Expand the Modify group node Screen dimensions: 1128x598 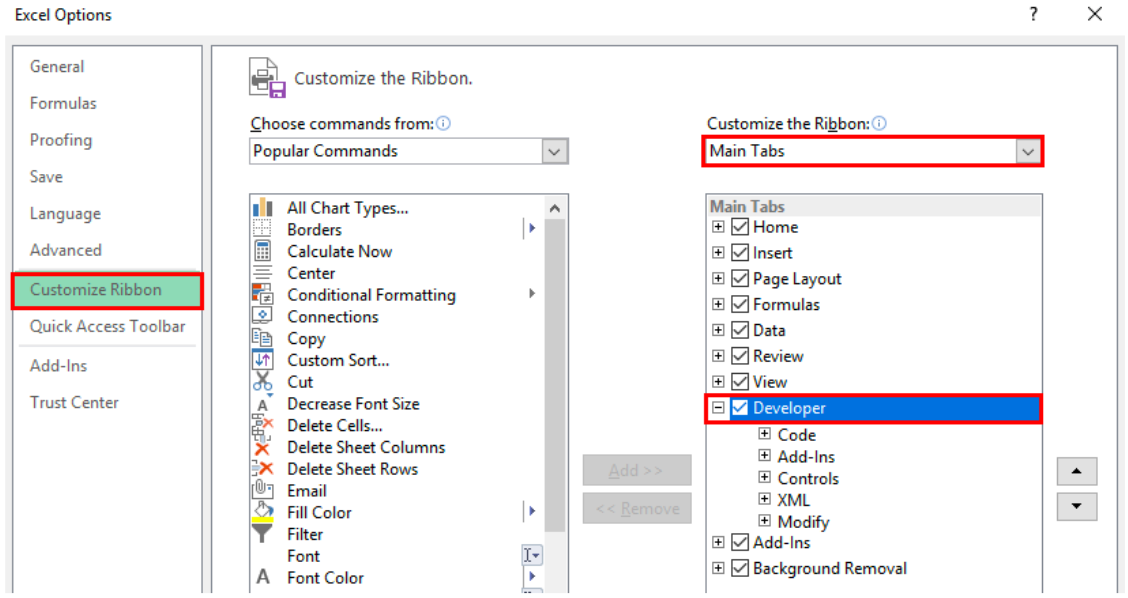765,520
